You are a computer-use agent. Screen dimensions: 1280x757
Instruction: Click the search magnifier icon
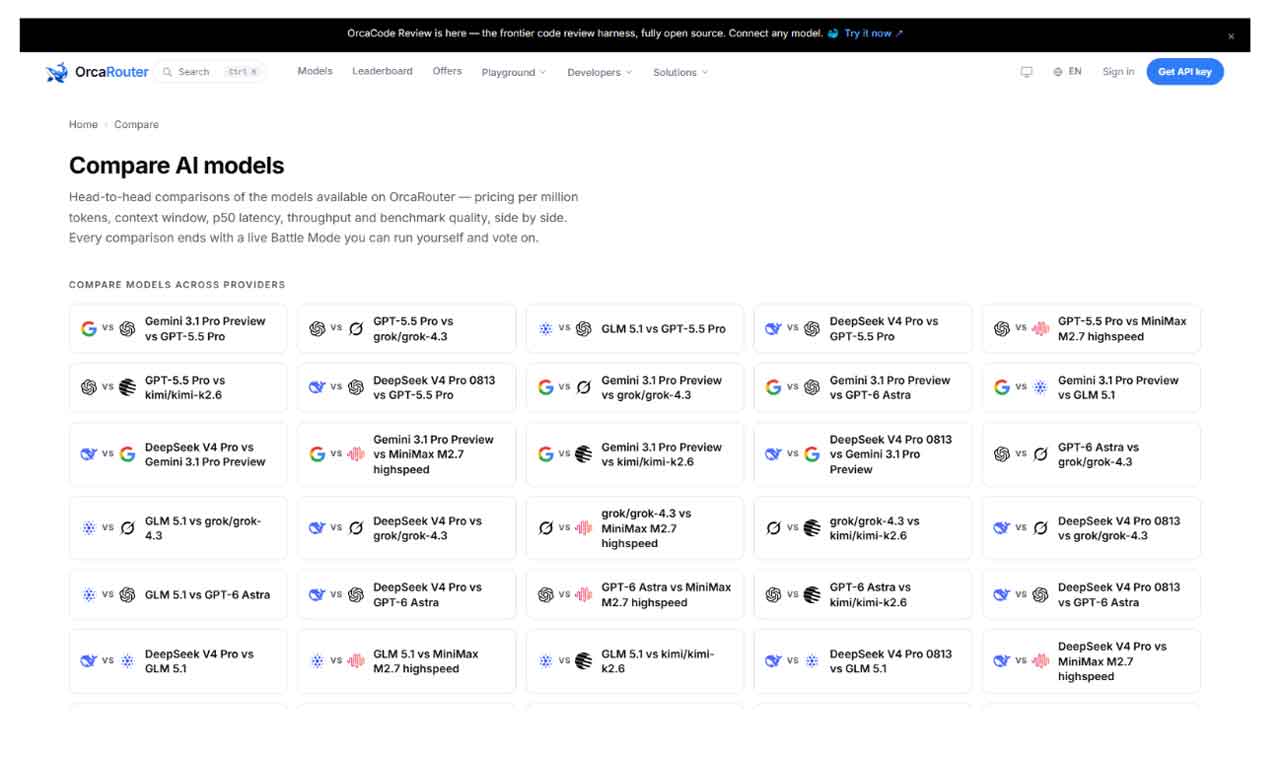[x=168, y=72]
